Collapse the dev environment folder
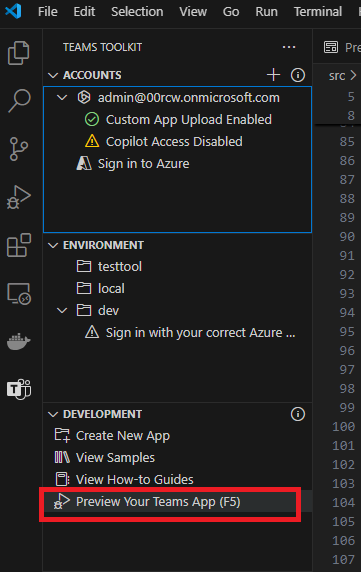The height and width of the screenshot is (572, 361). [62, 311]
